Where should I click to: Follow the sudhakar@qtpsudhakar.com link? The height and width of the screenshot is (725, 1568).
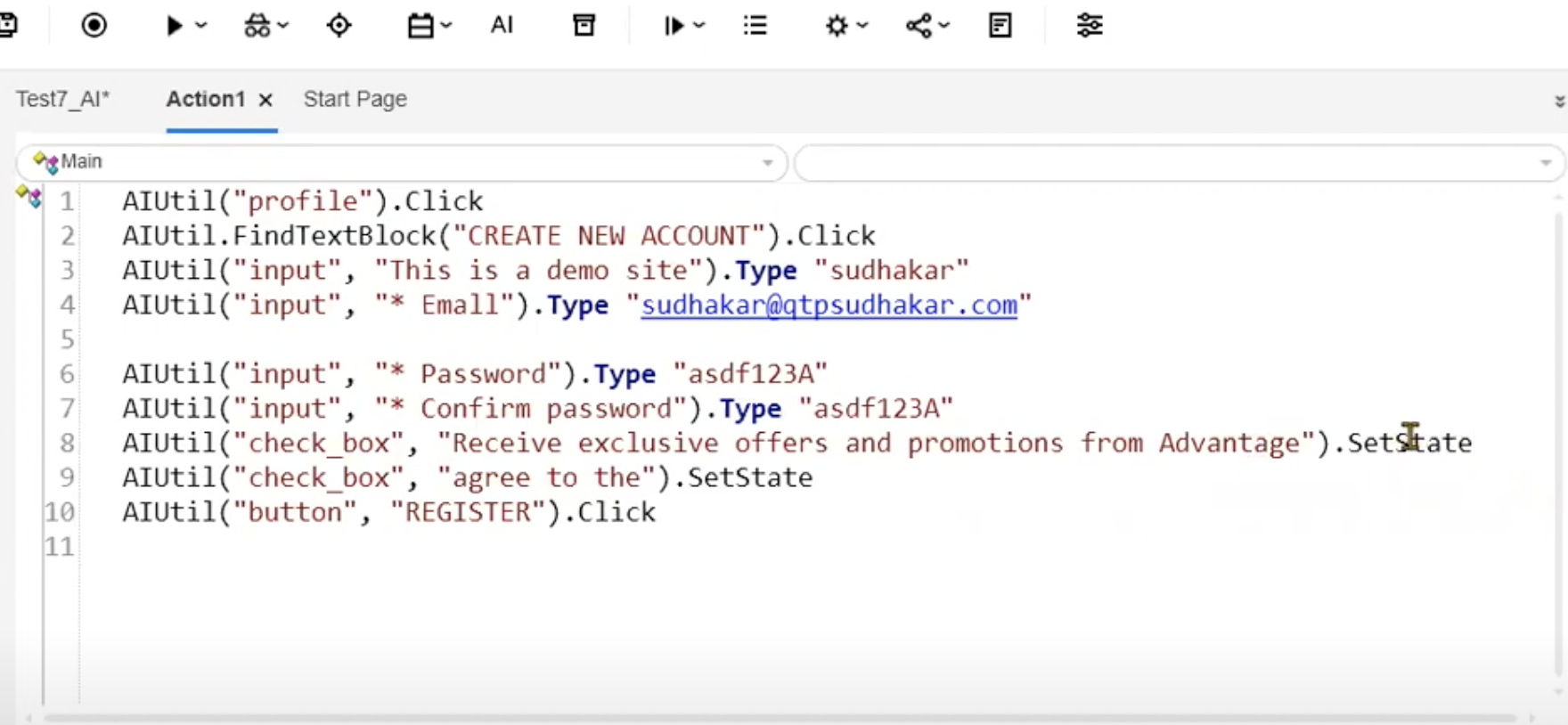click(829, 305)
